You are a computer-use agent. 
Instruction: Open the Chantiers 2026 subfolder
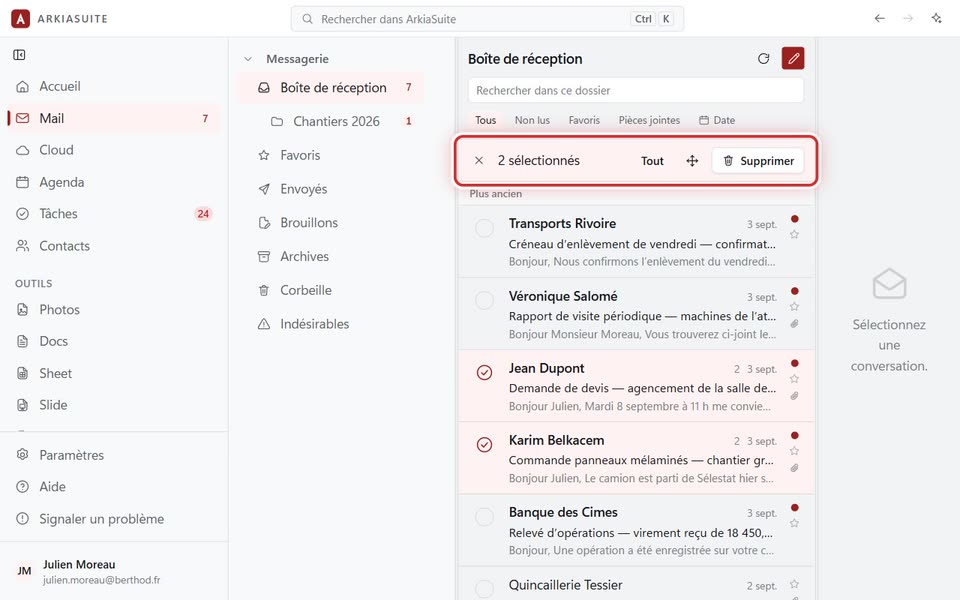point(336,121)
